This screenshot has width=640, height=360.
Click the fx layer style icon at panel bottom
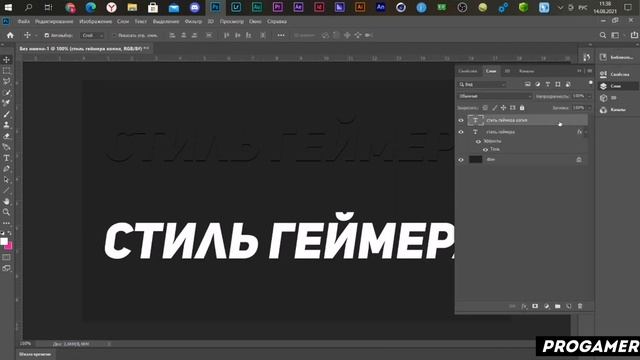tap(524, 306)
